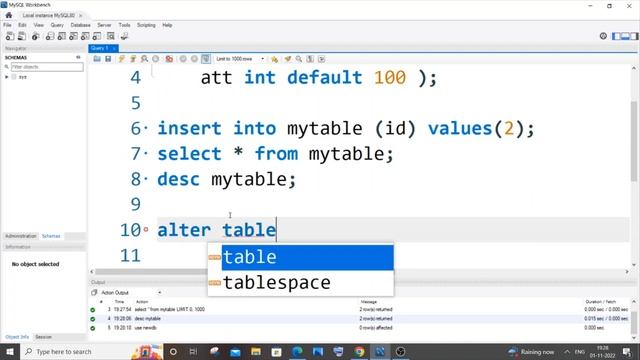Toggle the bottom output panel visibility

click(625, 36)
